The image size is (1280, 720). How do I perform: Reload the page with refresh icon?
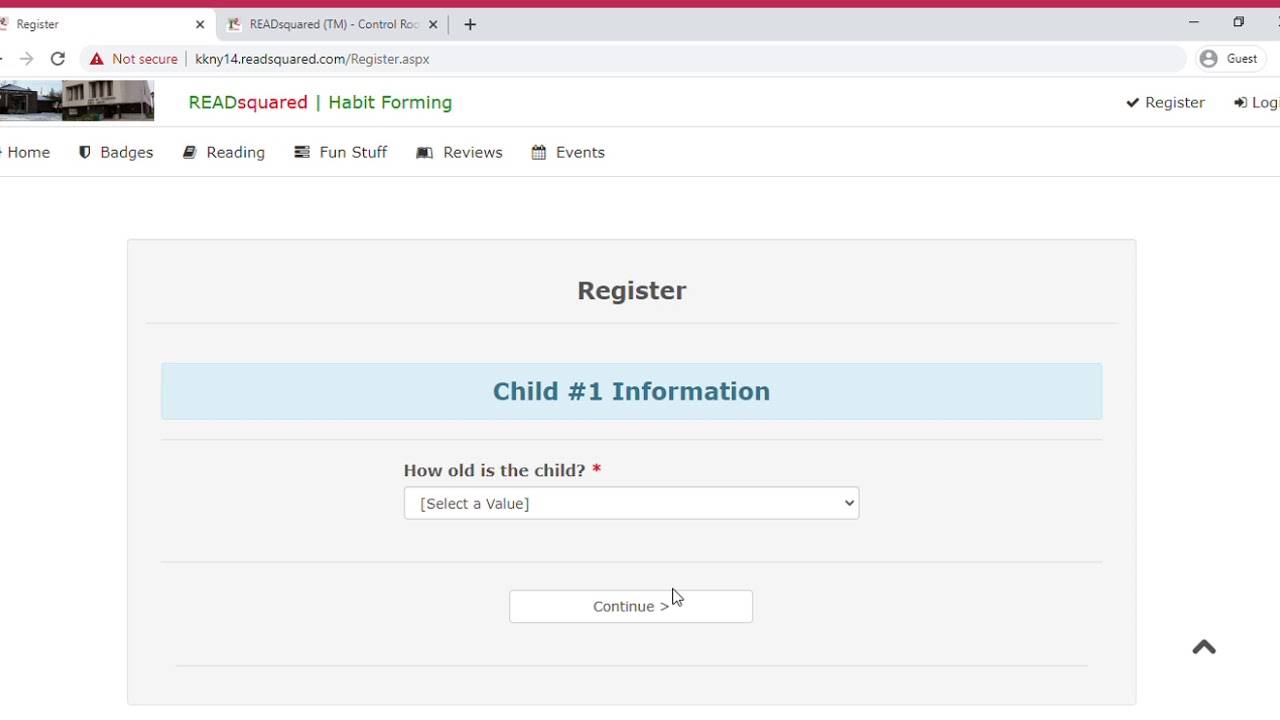pyautogui.click(x=58, y=59)
